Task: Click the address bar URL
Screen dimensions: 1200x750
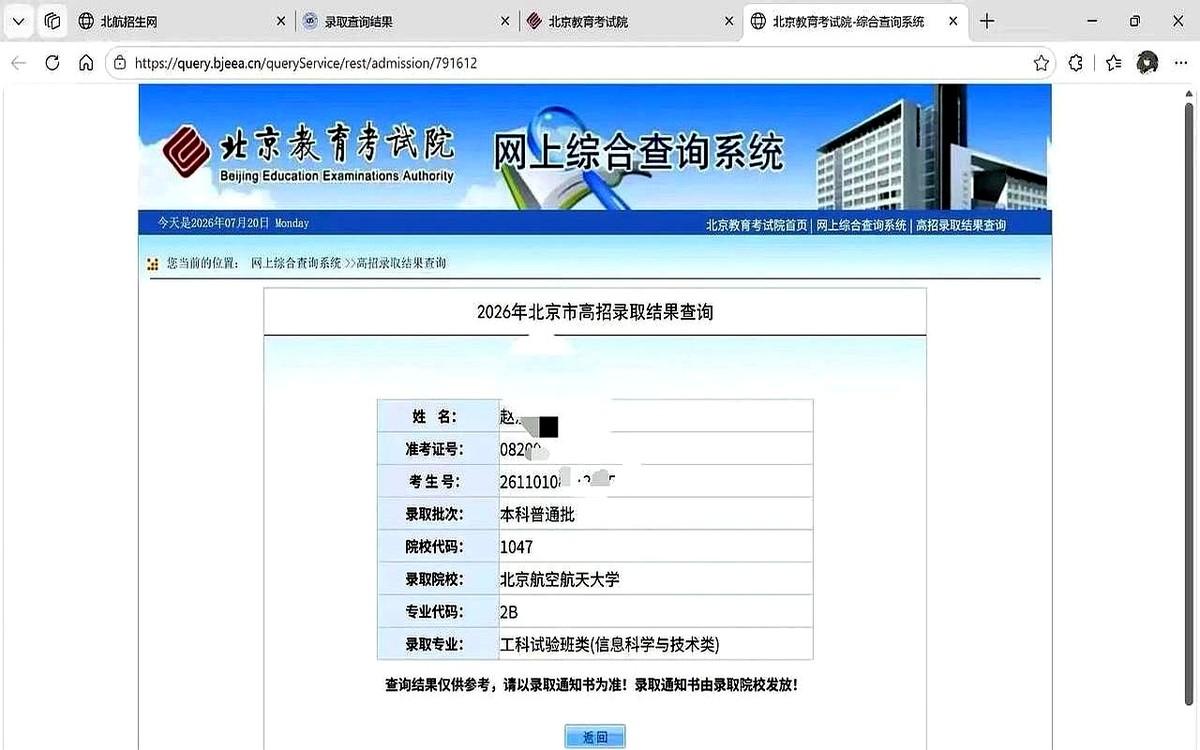Action: point(306,63)
